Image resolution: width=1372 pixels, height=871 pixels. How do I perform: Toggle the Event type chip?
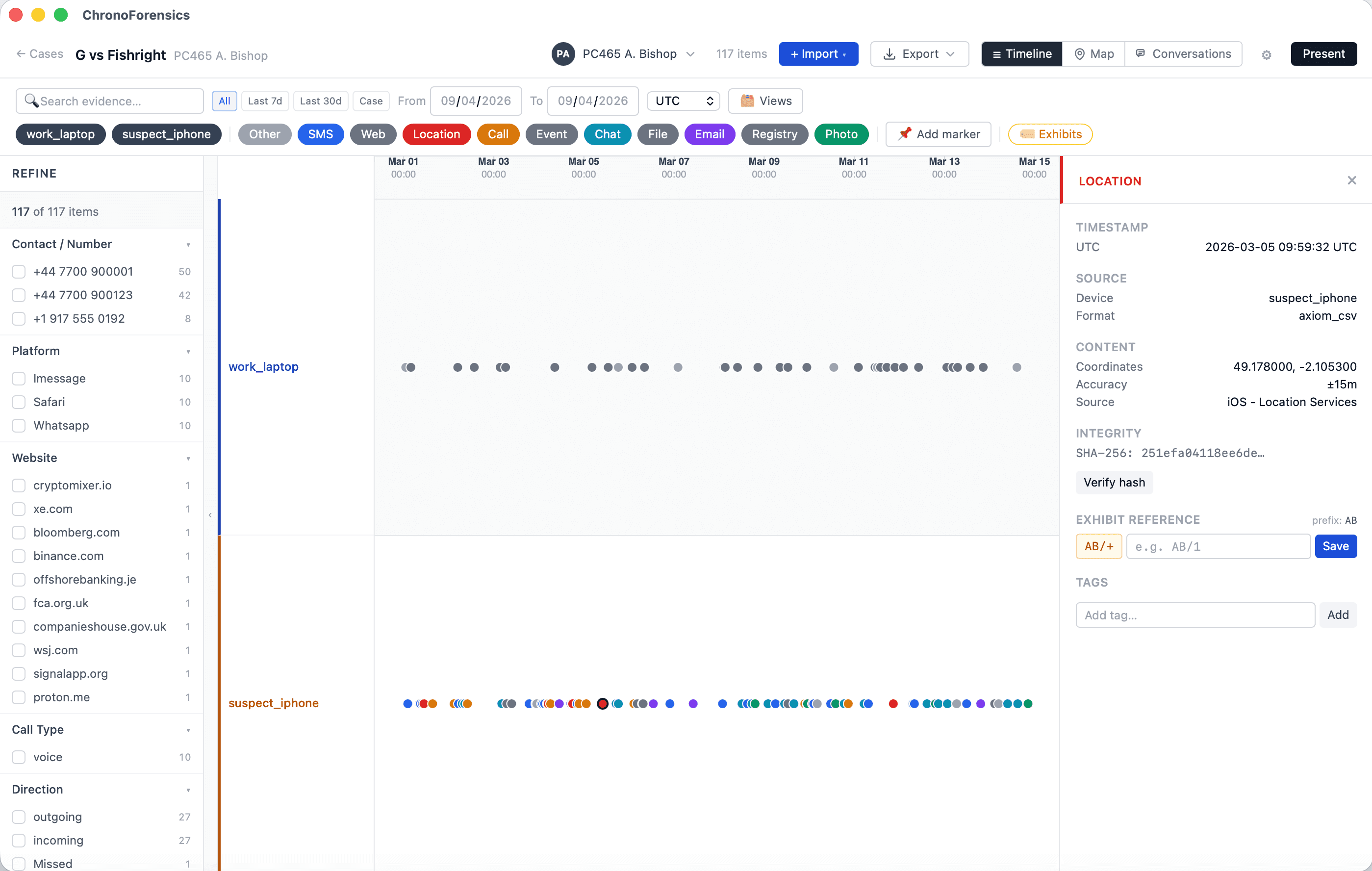[551, 134]
